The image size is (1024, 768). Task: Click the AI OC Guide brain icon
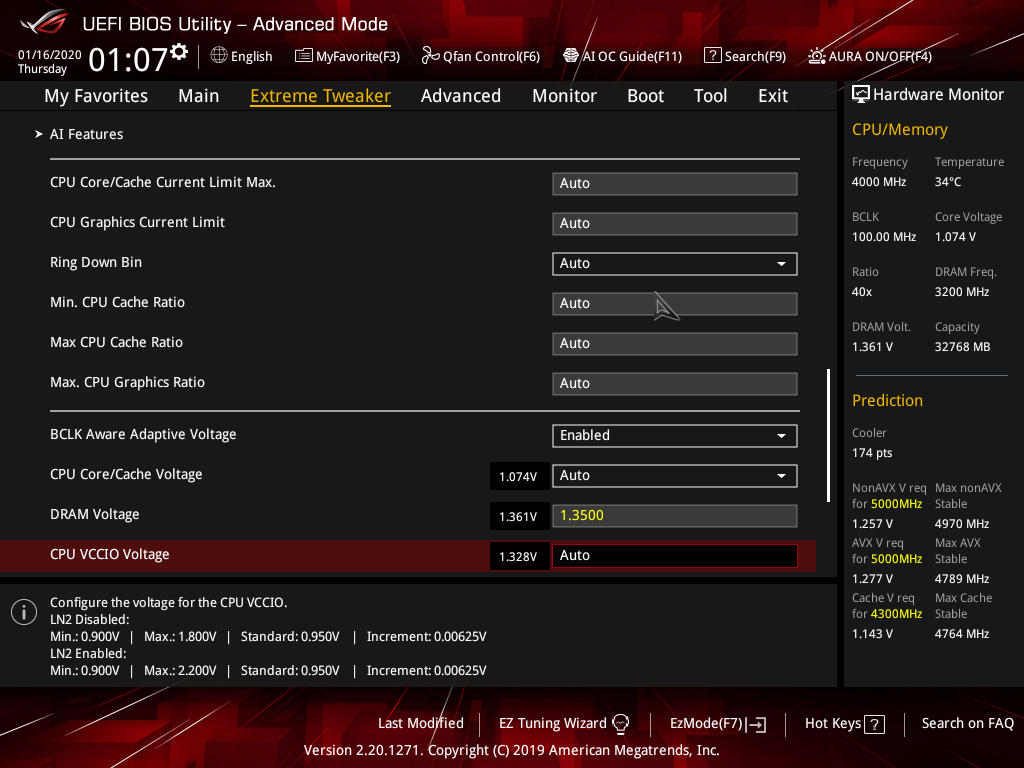[571, 56]
